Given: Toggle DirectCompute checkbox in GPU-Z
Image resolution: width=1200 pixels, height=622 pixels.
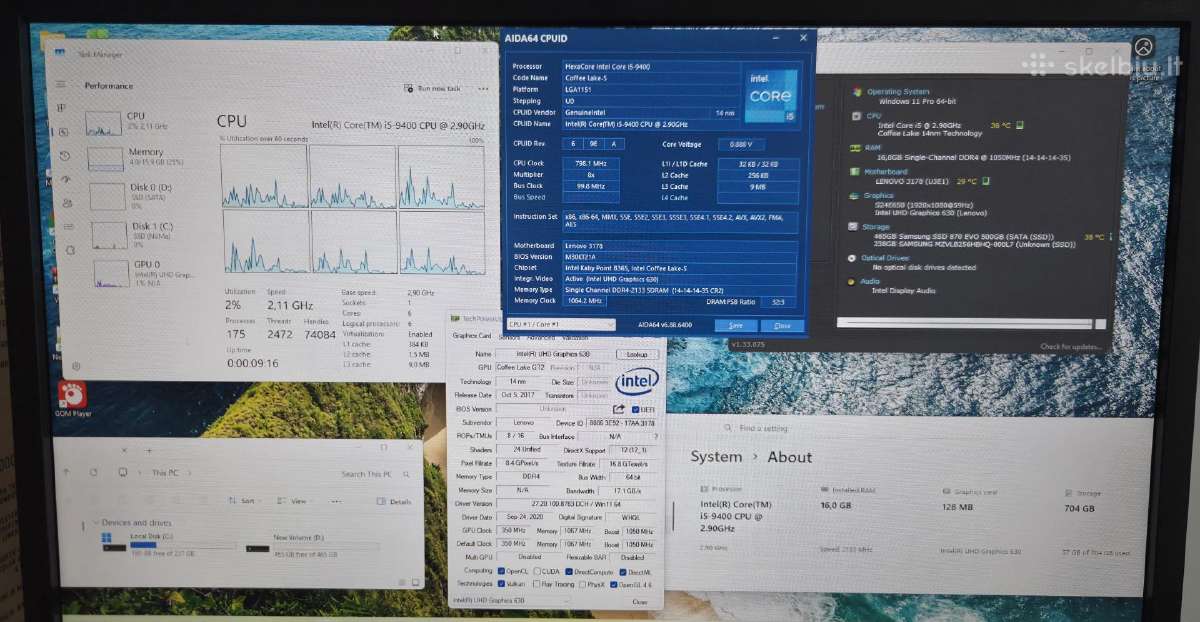Looking at the screenshot, I should point(570,571).
